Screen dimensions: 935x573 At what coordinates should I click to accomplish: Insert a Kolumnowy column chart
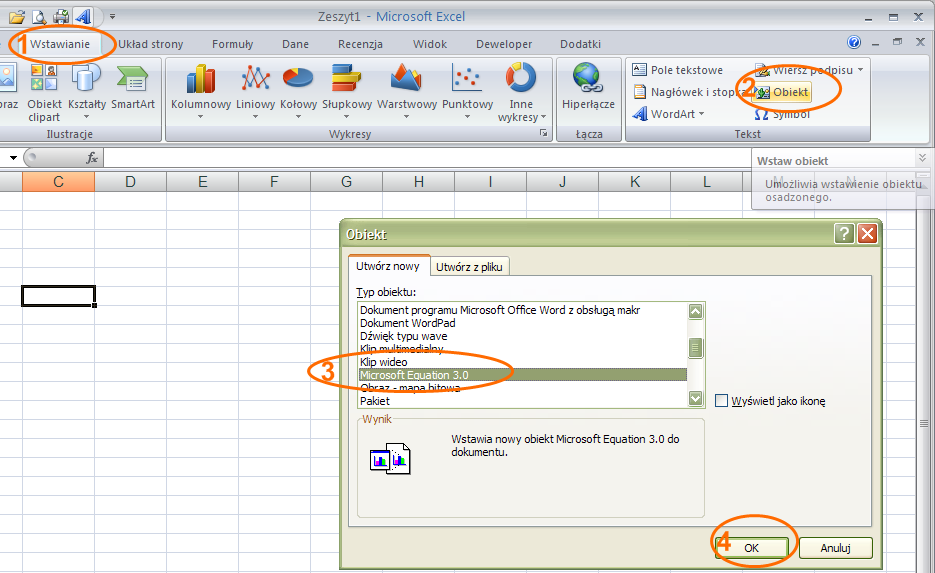[201, 91]
